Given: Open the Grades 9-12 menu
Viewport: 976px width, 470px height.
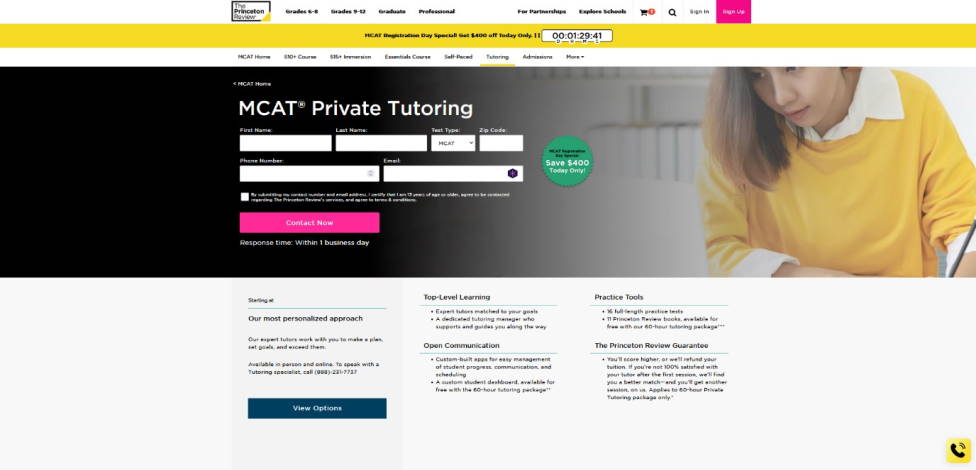Looking at the screenshot, I should click(348, 11).
